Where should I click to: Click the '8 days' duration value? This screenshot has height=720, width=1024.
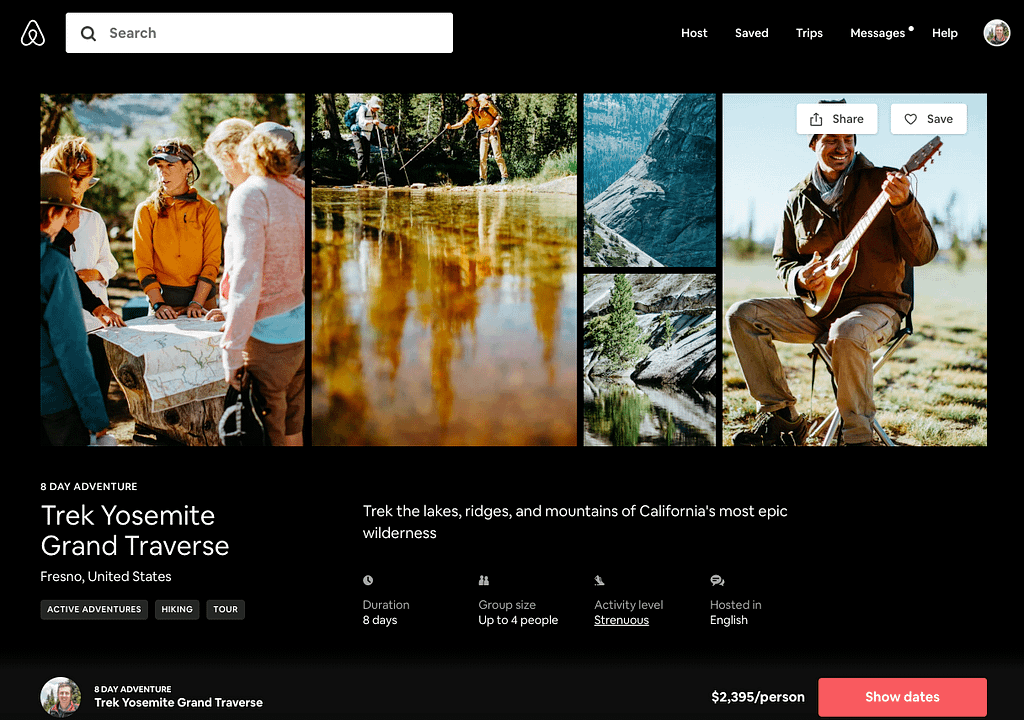380,620
